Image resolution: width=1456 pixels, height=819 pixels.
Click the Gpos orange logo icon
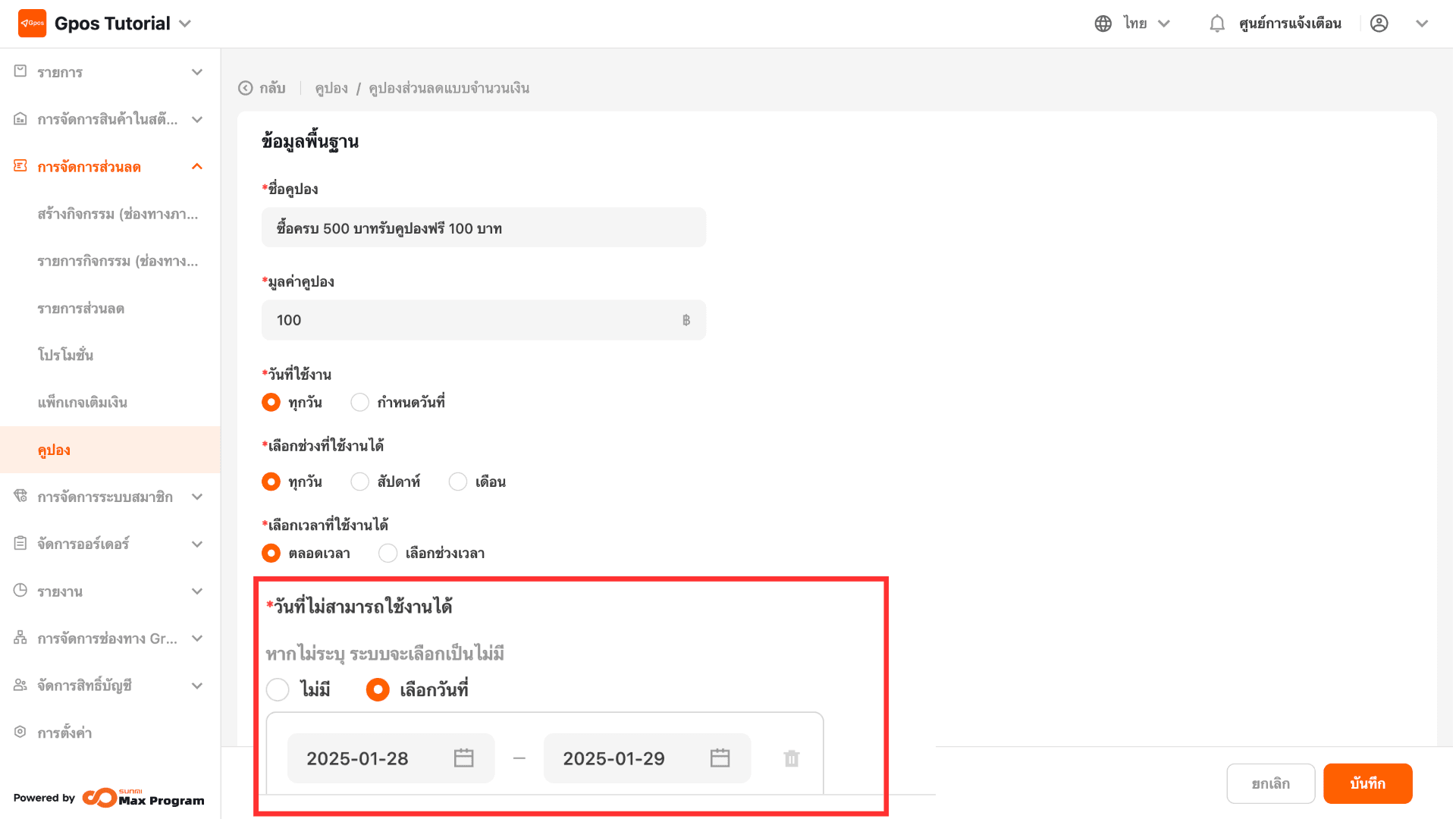pos(32,24)
